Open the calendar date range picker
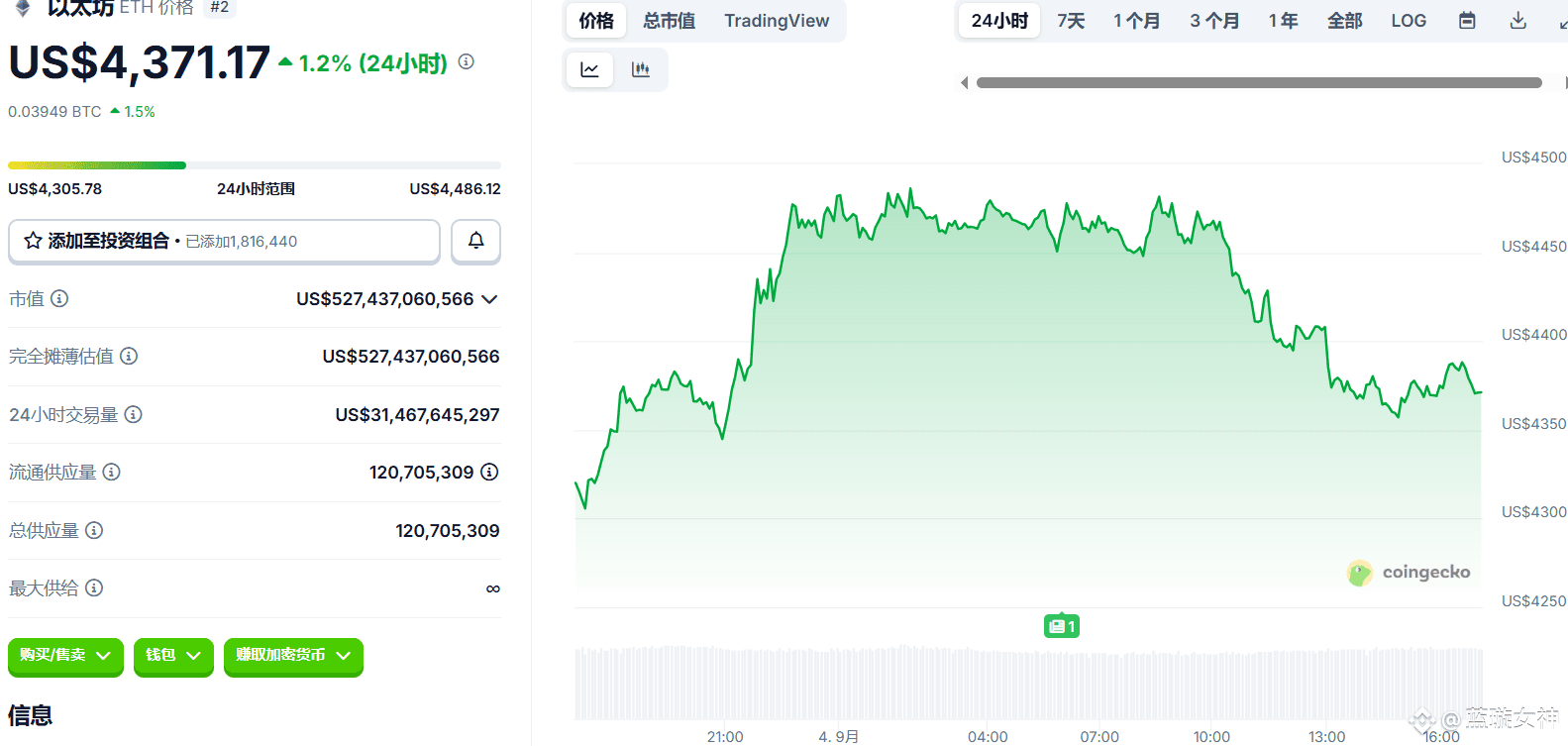 pos(1467,21)
